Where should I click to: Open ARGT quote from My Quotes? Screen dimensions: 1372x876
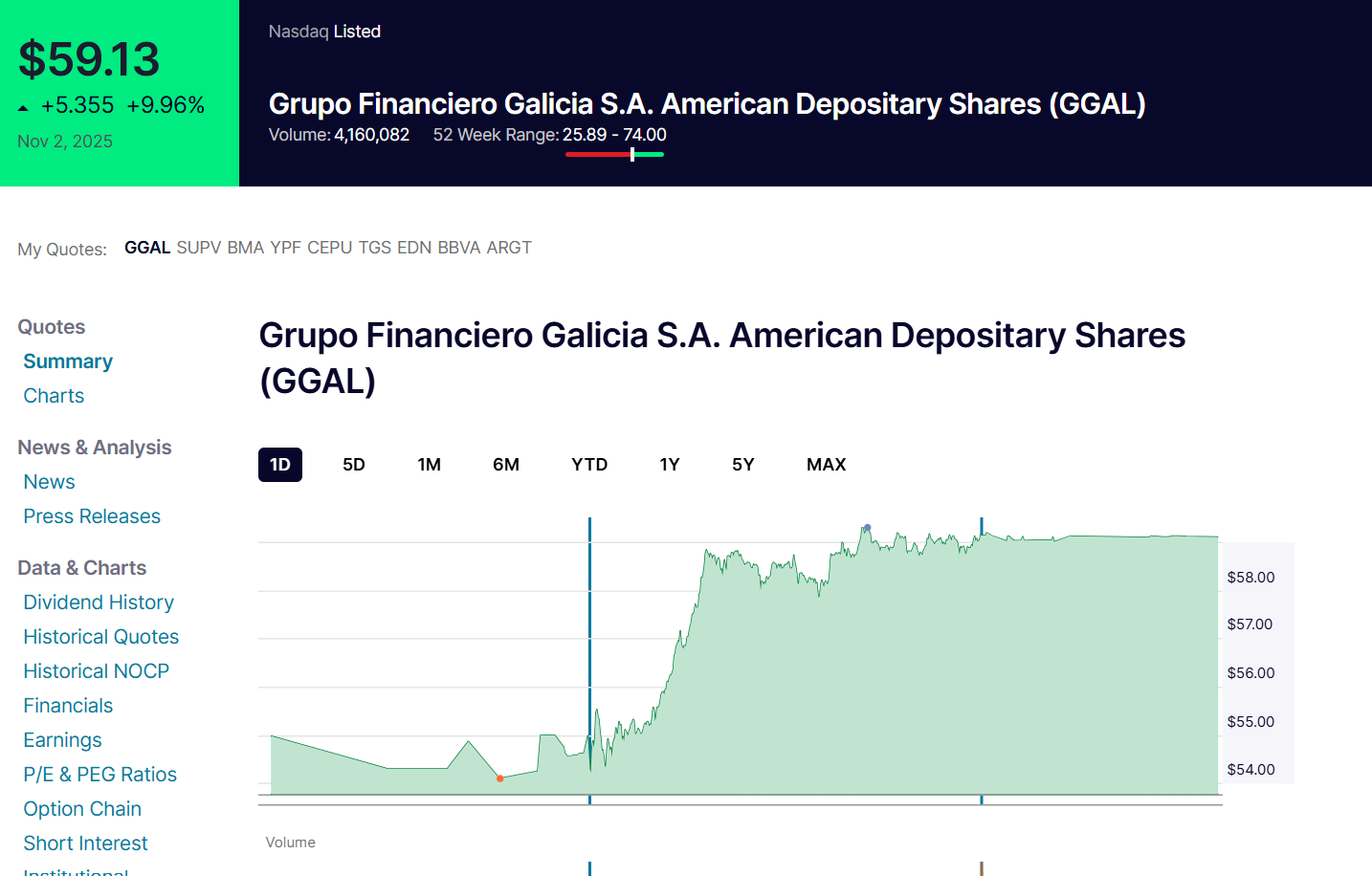click(509, 248)
